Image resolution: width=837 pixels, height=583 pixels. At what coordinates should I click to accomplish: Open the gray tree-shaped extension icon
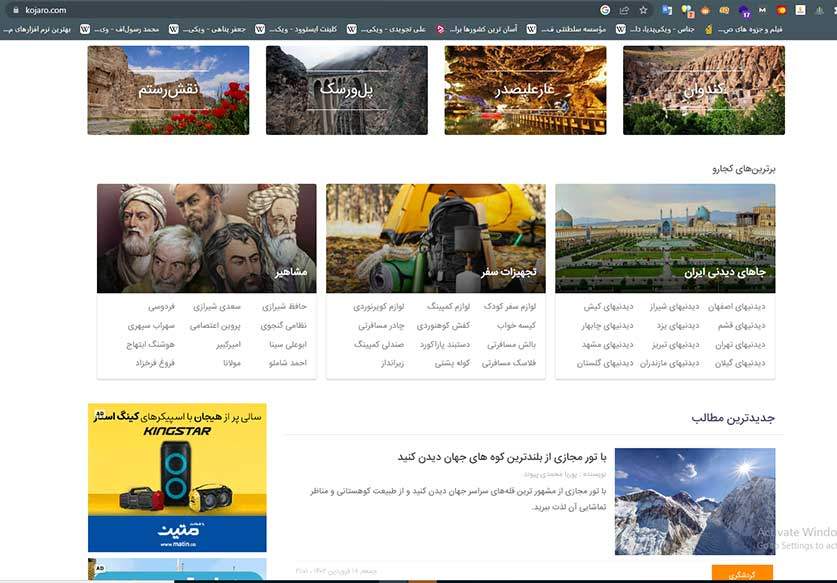point(820,10)
